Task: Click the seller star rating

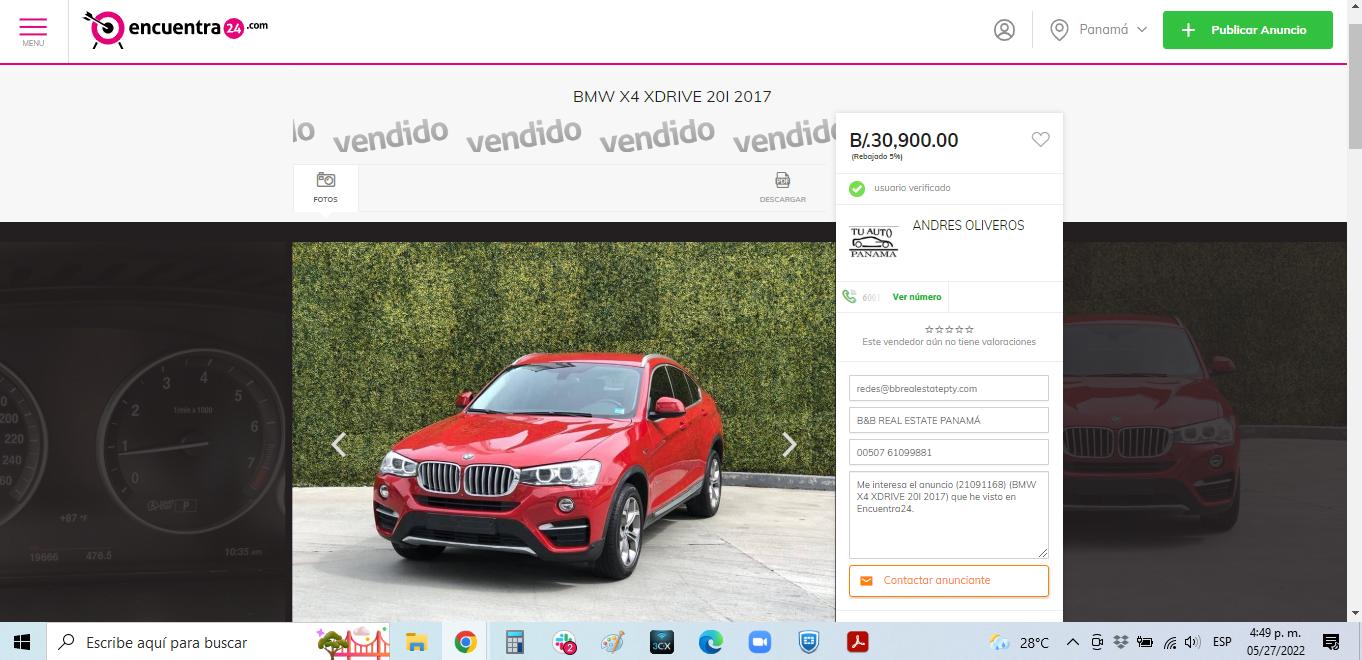Action: 949,329
